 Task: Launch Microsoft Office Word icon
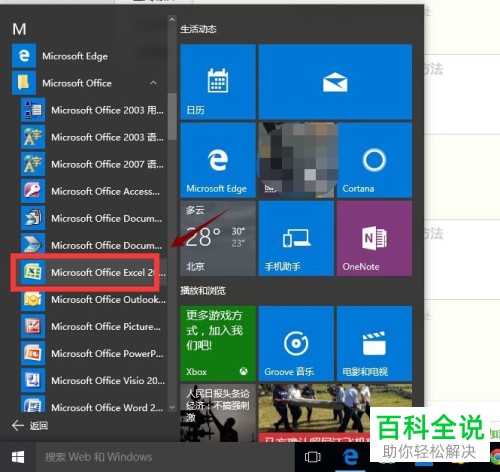click(33, 405)
